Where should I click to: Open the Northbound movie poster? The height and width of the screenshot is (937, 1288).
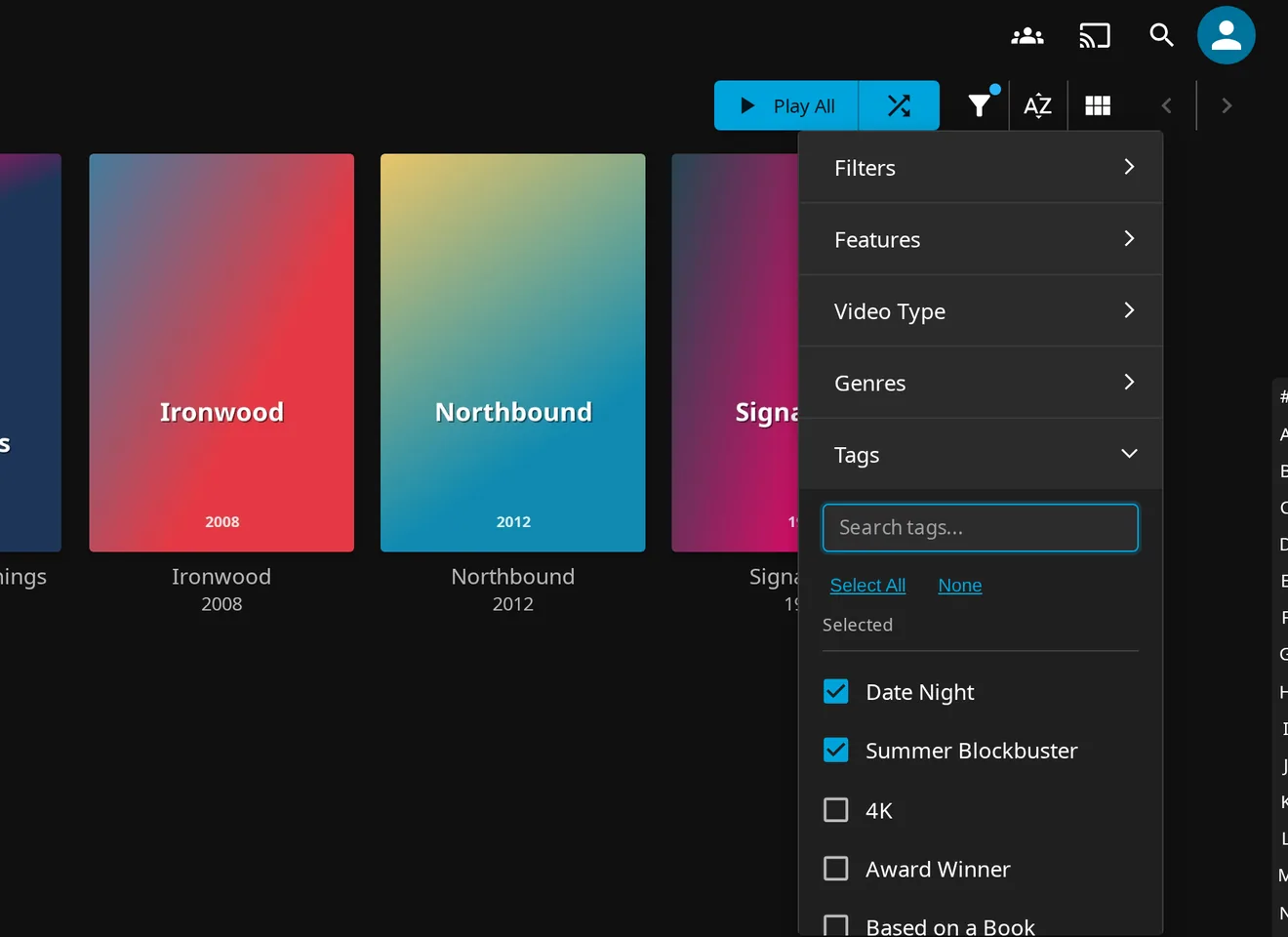pyautogui.click(x=513, y=352)
